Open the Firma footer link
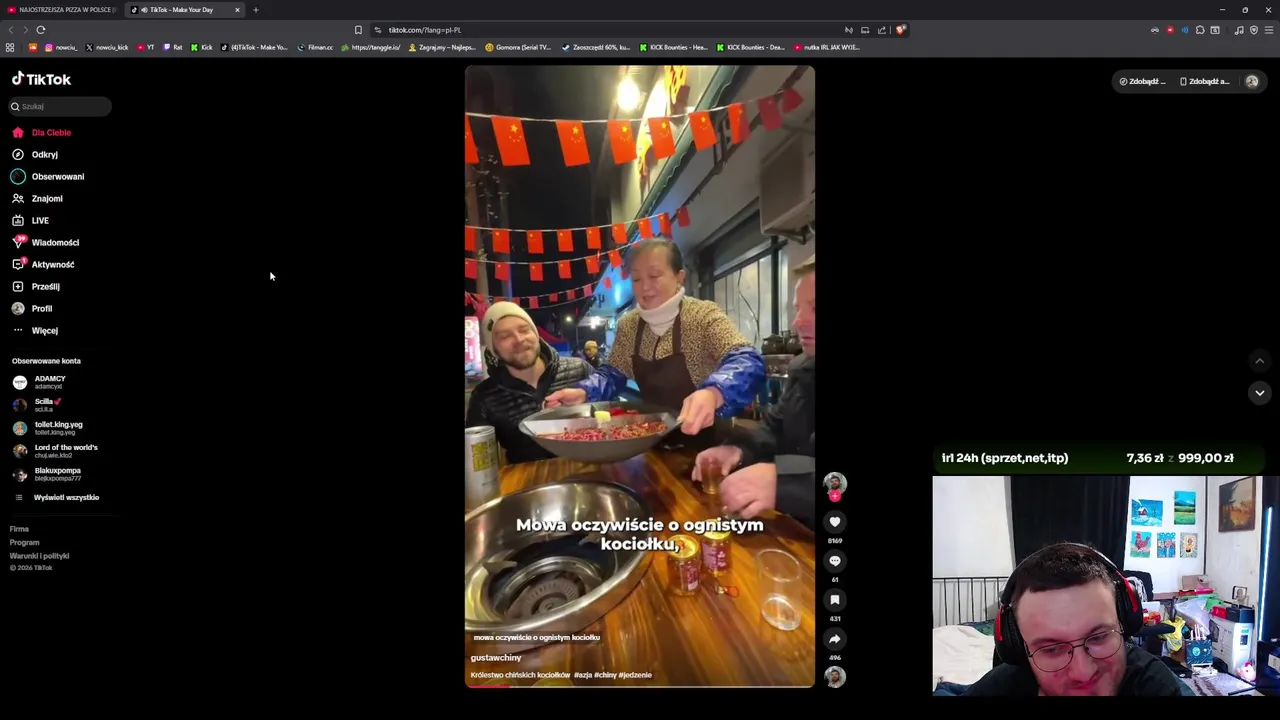This screenshot has width=1280, height=720. (19, 529)
